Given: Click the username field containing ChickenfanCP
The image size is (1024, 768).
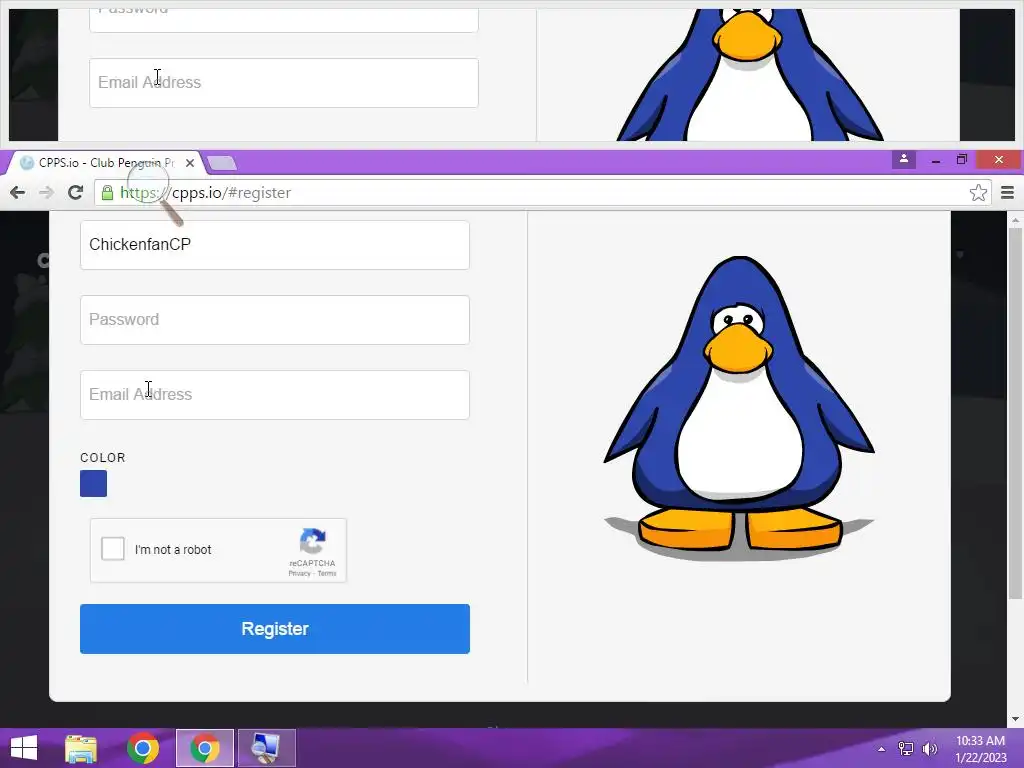Looking at the screenshot, I should pos(275,245).
